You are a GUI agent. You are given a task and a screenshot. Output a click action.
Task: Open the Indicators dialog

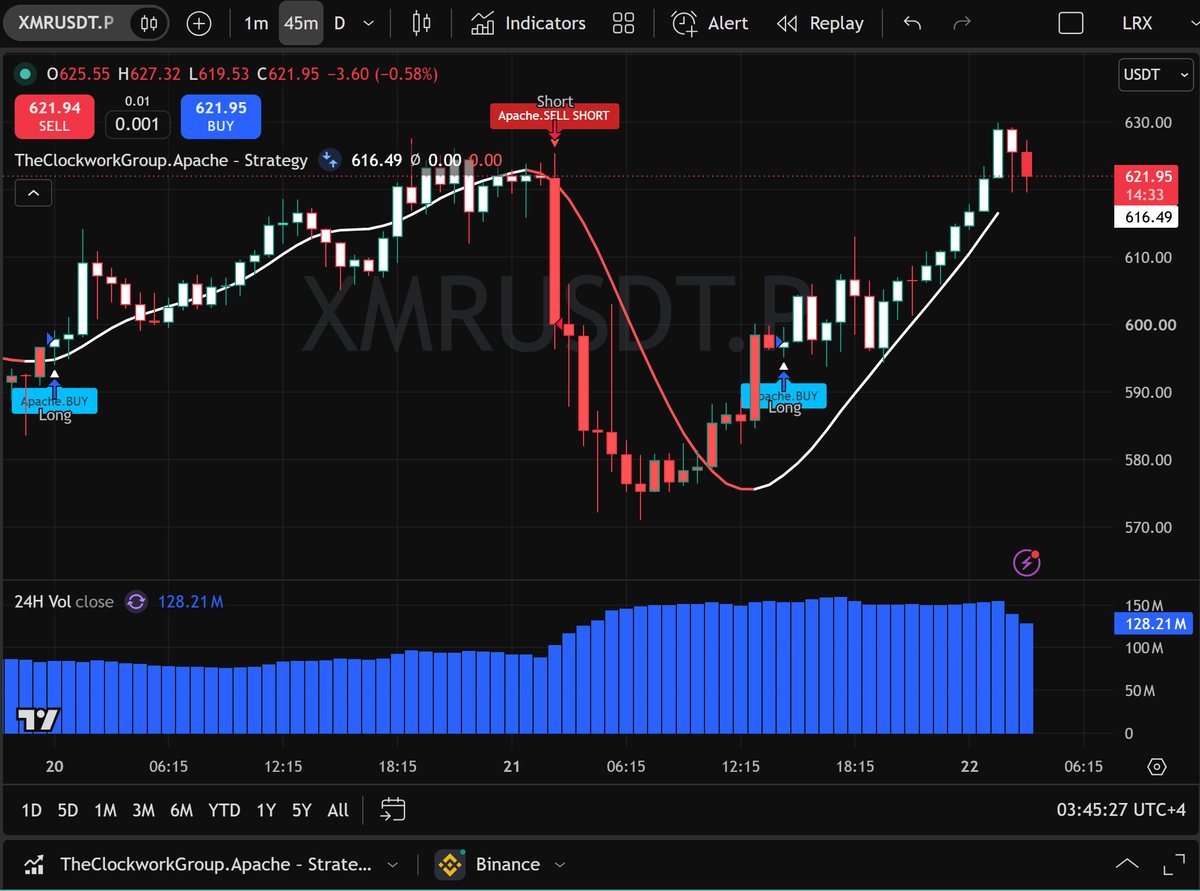tap(528, 23)
